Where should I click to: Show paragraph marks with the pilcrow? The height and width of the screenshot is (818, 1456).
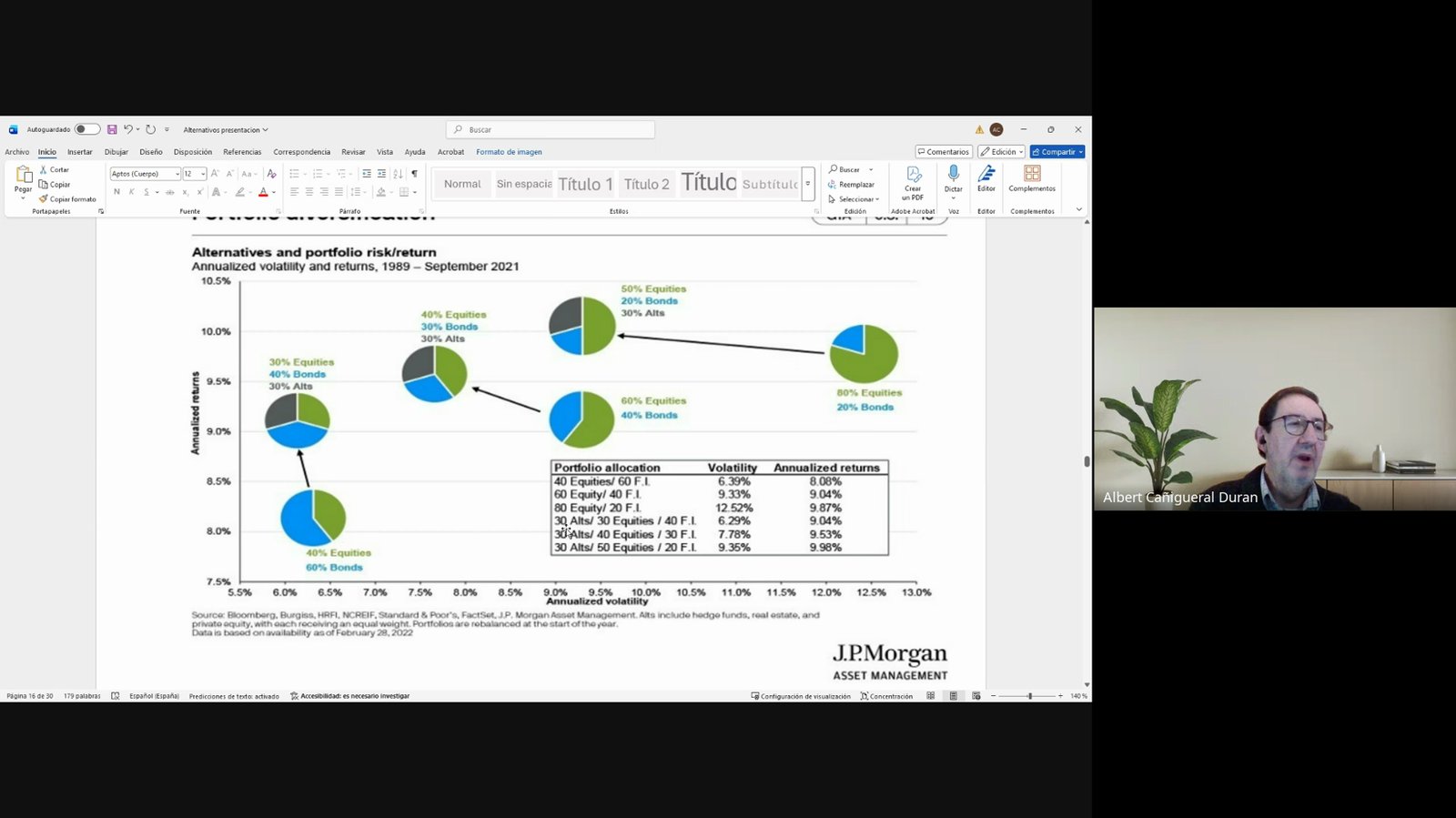[414, 174]
